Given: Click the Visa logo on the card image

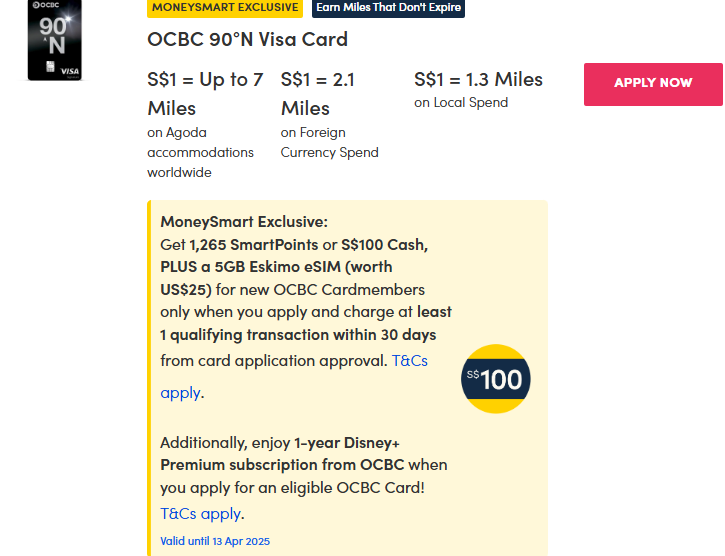Looking at the screenshot, I should tap(70, 71).
